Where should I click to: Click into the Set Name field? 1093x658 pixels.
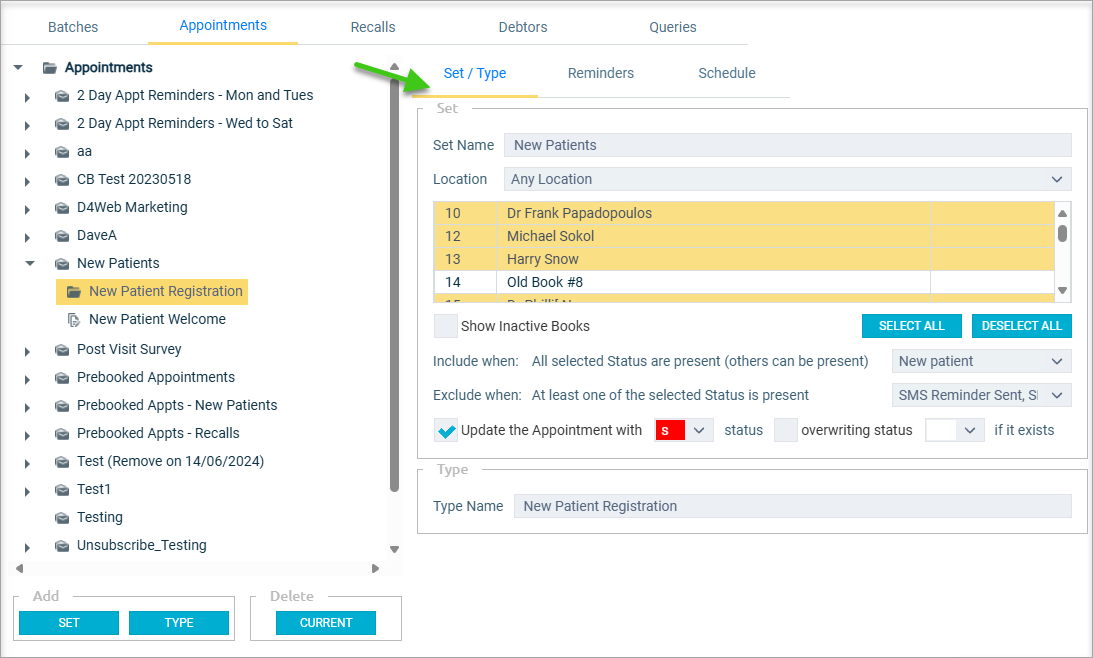coord(788,145)
